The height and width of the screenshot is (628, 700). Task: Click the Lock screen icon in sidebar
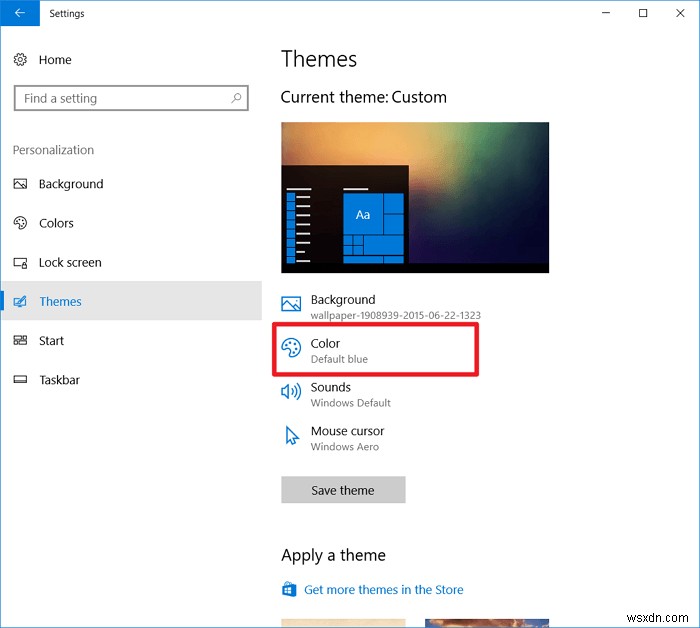tap(20, 262)
